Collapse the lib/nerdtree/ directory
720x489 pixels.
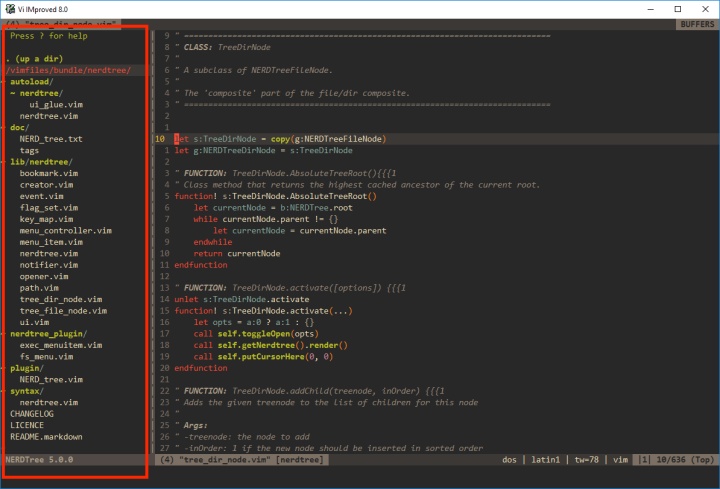[x=41, y=162]
